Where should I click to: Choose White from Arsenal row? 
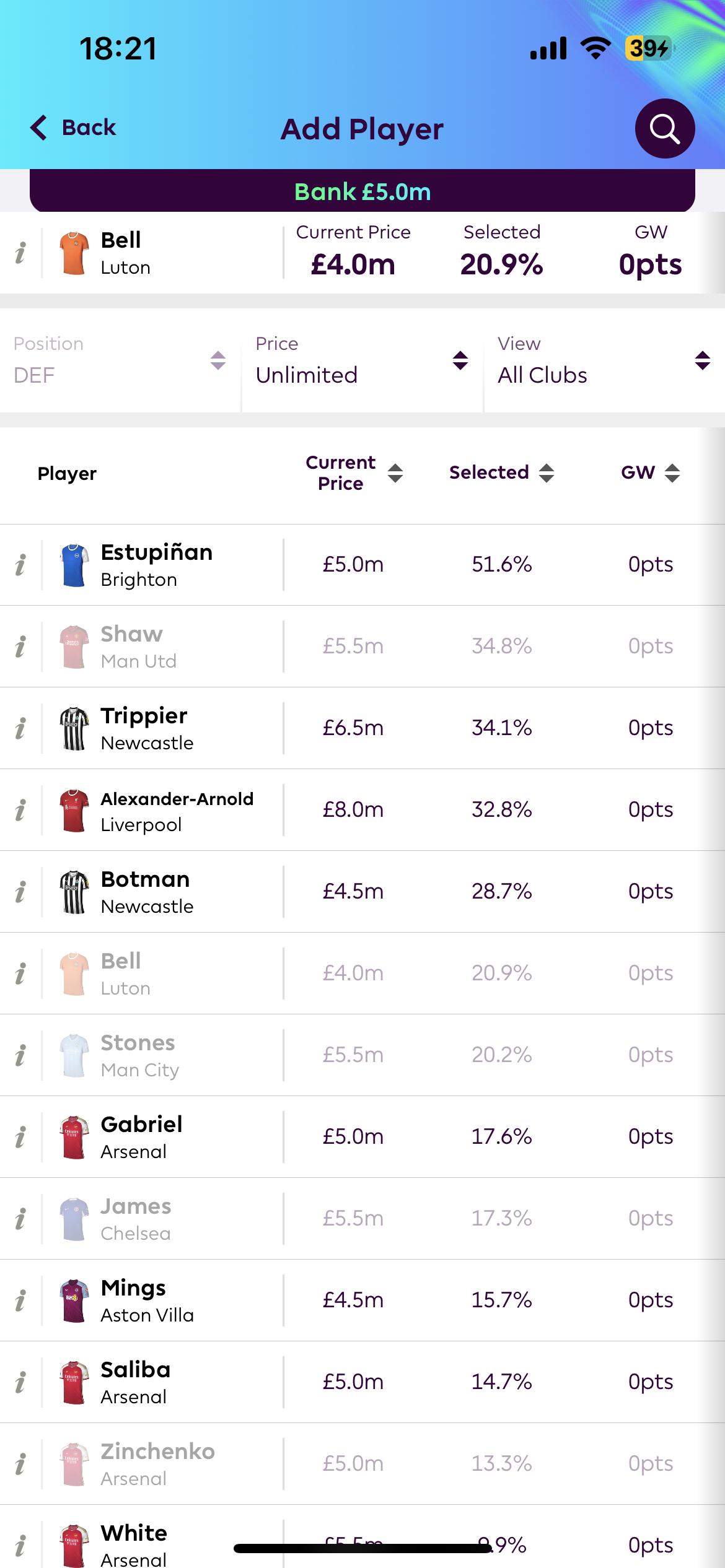click(362, 1537)
